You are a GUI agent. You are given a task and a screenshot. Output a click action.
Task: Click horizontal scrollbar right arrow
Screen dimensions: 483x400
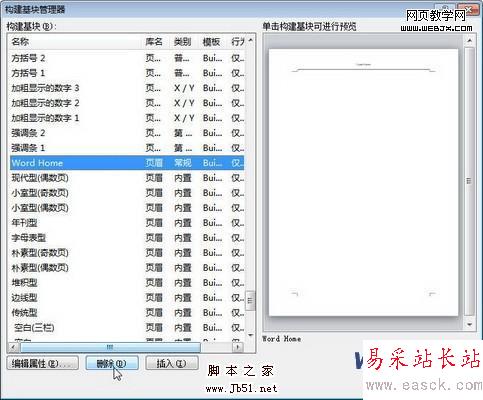[238, 347]
